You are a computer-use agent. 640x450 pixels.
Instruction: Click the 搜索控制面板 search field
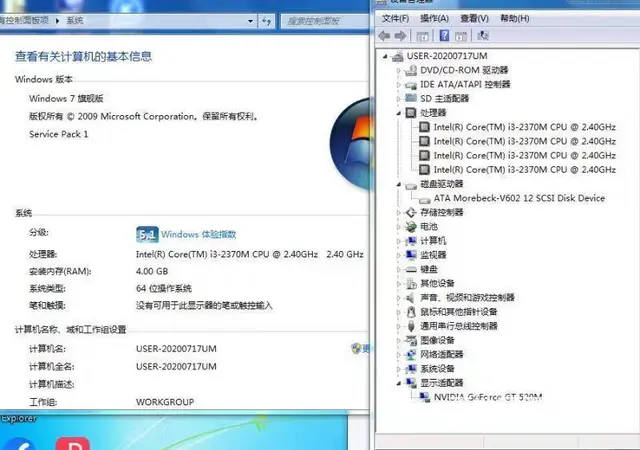[324, 21]
